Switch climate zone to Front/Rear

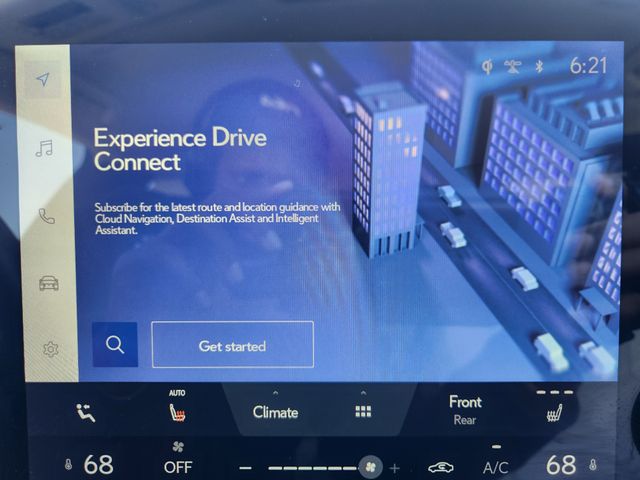pyautogui.click(x=465, y=409)
